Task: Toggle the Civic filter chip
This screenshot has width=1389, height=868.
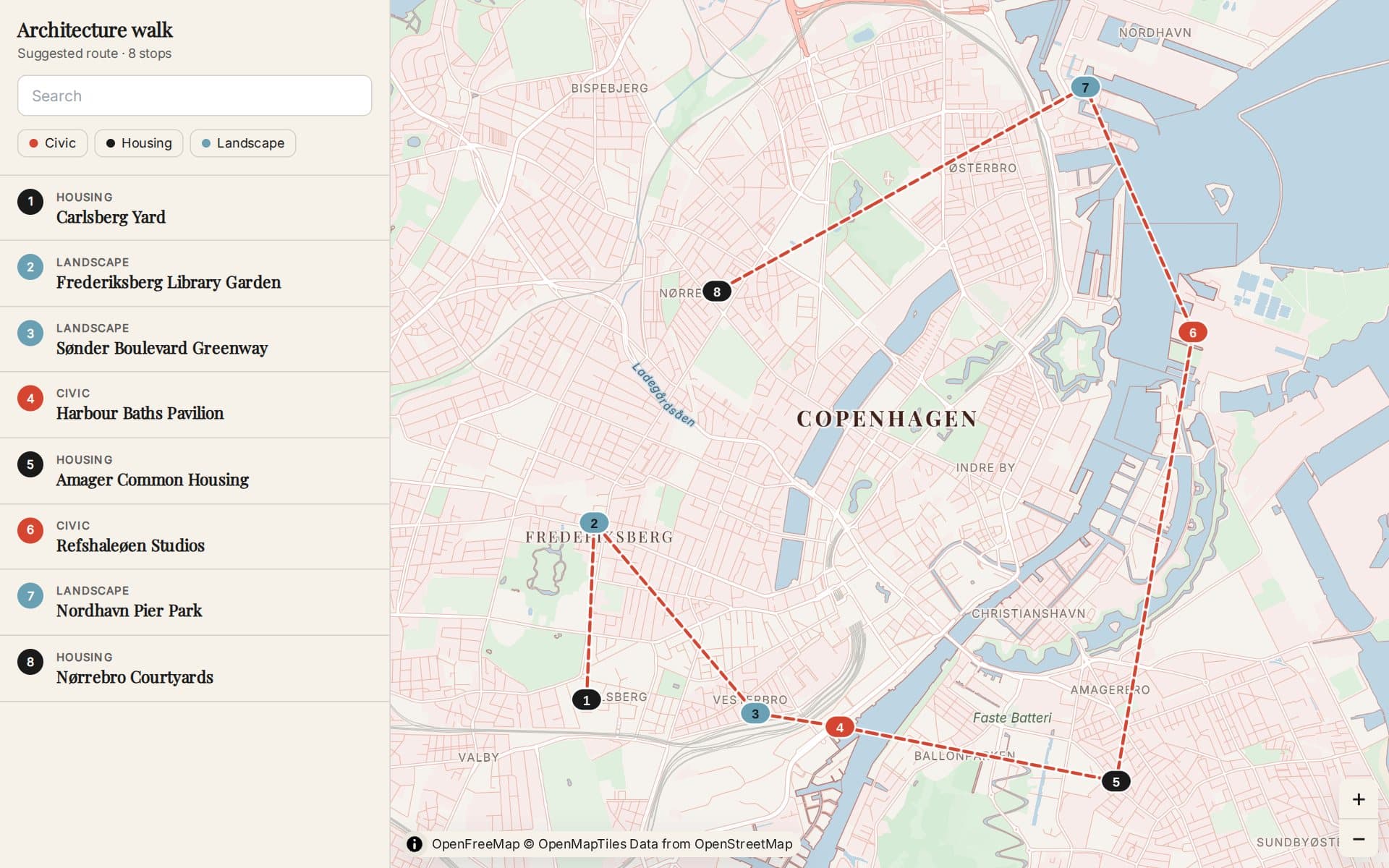Action: tap(52, 143)
